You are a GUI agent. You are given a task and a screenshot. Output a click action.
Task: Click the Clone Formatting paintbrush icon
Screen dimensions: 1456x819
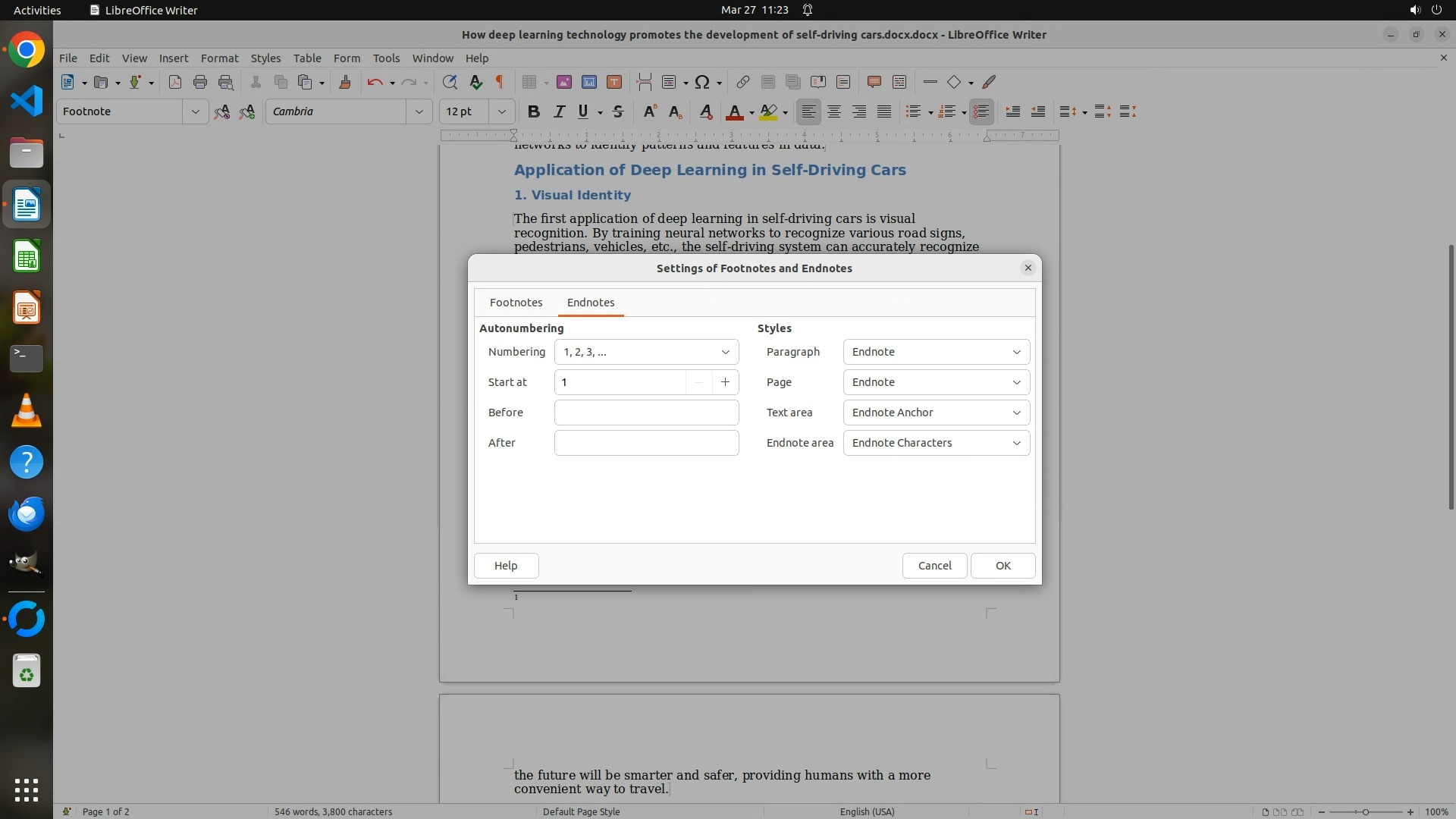pyautogui.click(x=345, y=82)
